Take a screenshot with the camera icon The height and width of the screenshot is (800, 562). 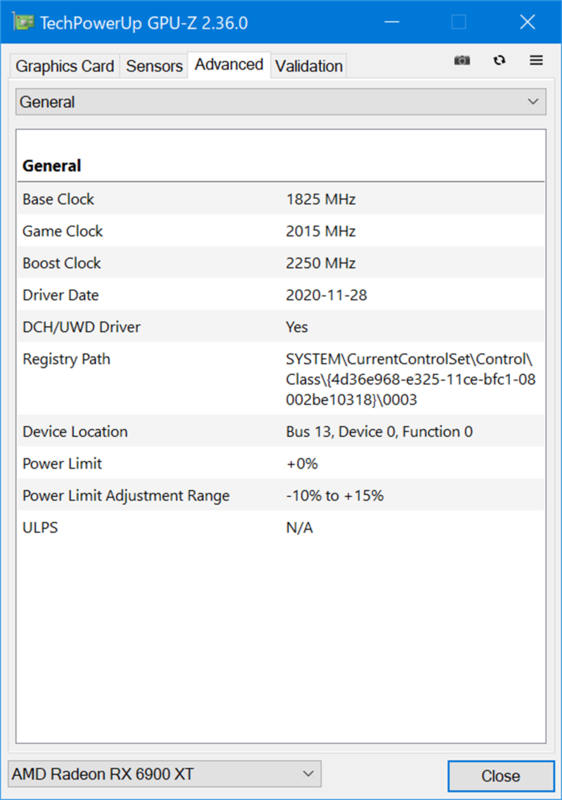462,61
